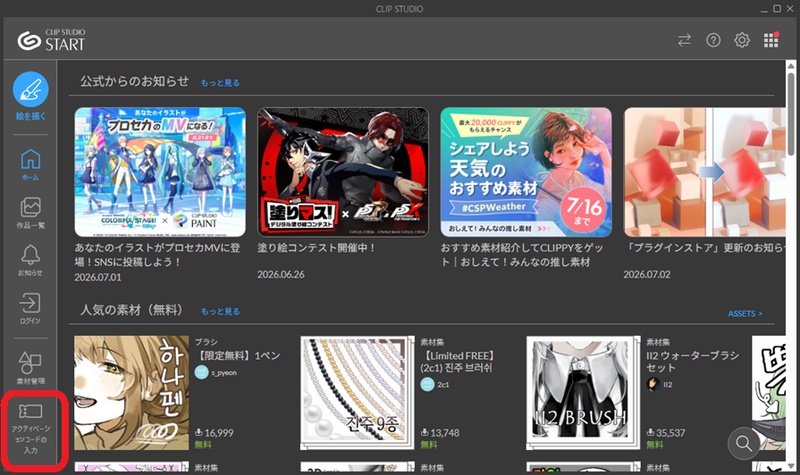Image resolution: width=800 pixels, height=475 pixels.
Task: Click the 絵を描く draw brush icon
Action: click(x=31, y=89)
